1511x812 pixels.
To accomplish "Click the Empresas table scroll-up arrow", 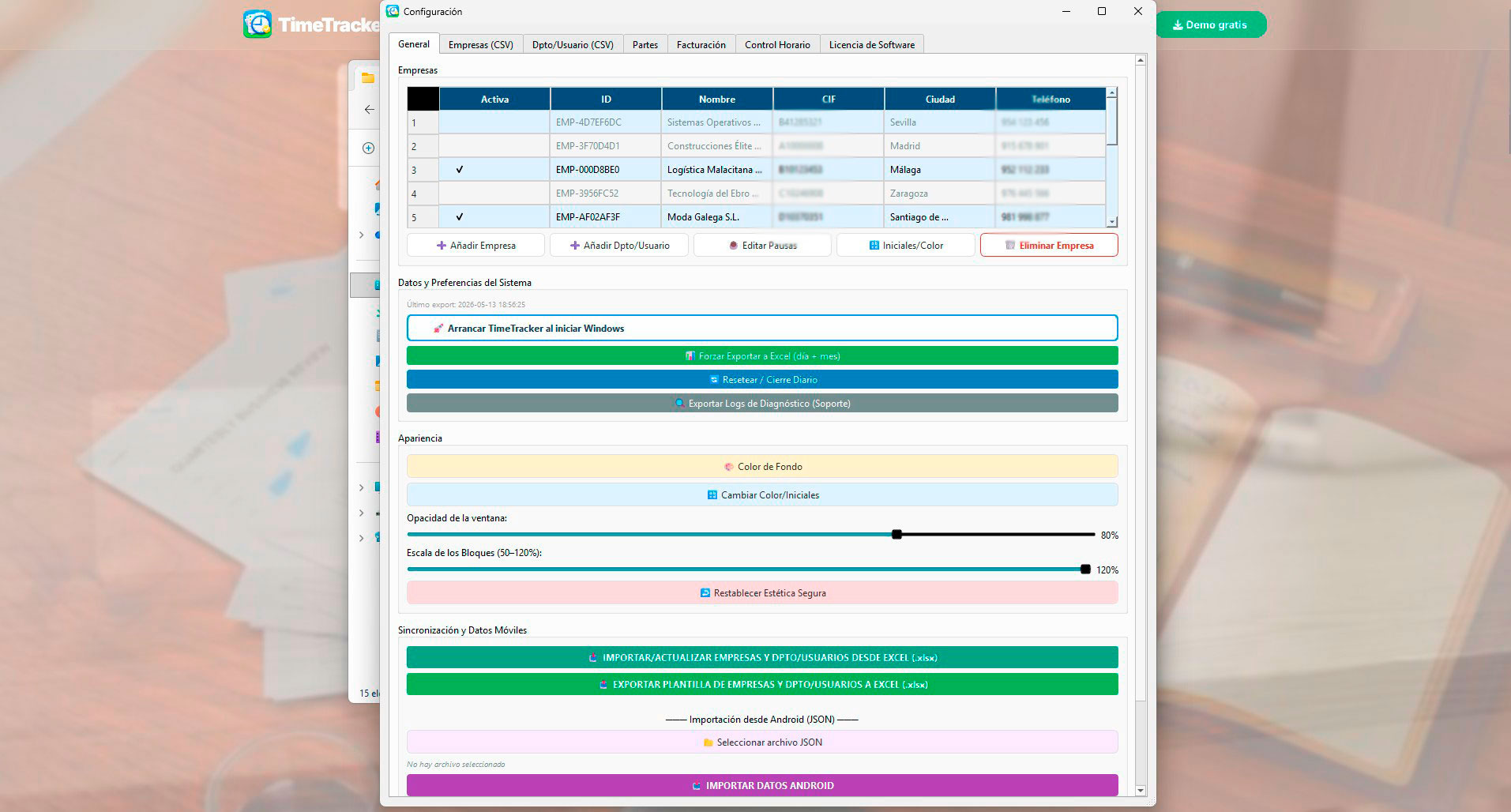I will tap(1112, 92).
